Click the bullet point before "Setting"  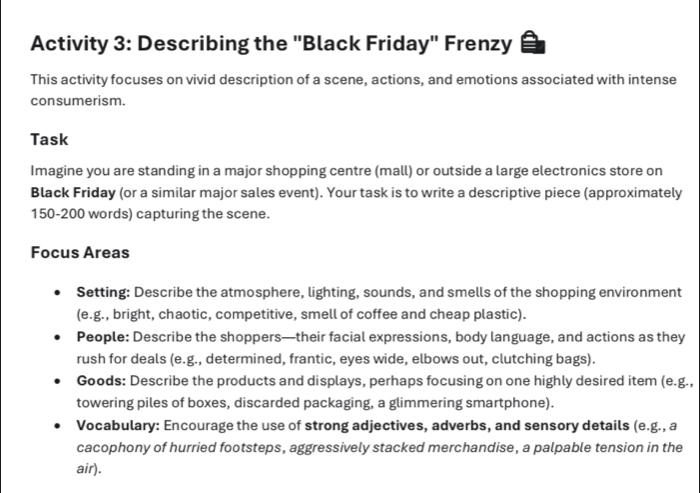pos(58,292)
